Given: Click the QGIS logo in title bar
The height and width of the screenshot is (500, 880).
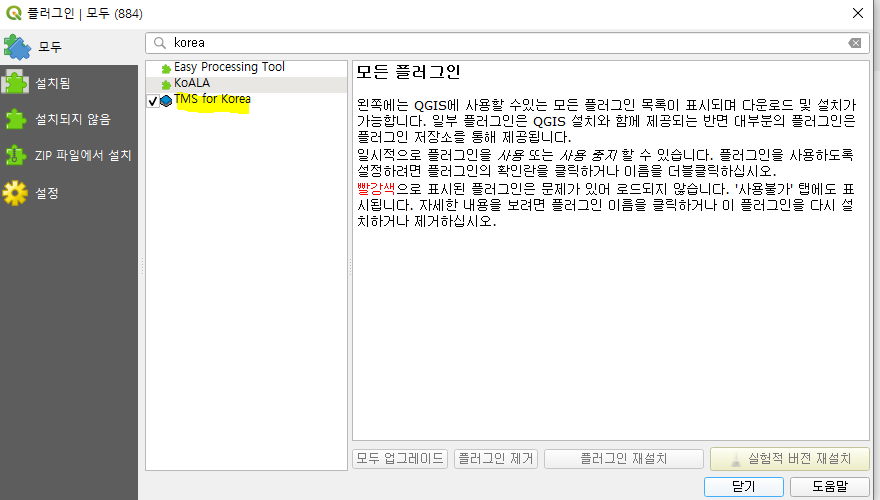Looking at the screenshot, I should click(13, 13).
